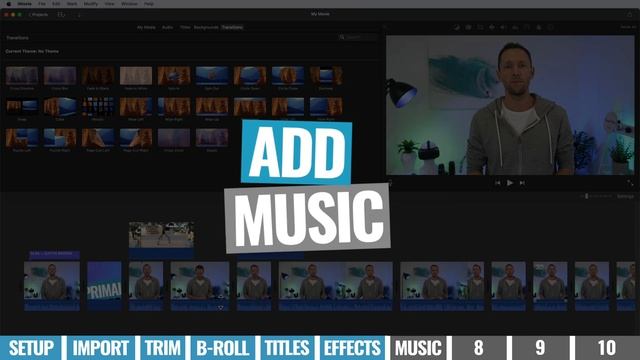Open clip filter and audio effects
Viewport: 640px width, 360px height.
click(539, 27)
